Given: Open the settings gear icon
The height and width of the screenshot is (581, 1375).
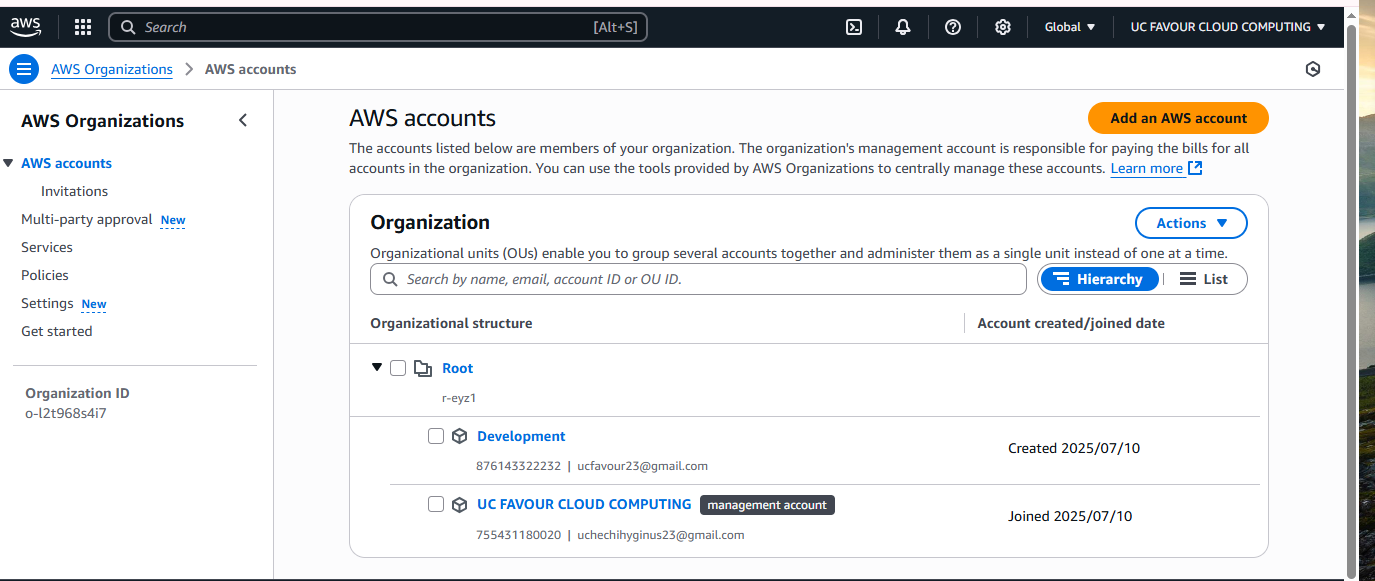Looking at the screenshot, I should (x=1003, y=27).
